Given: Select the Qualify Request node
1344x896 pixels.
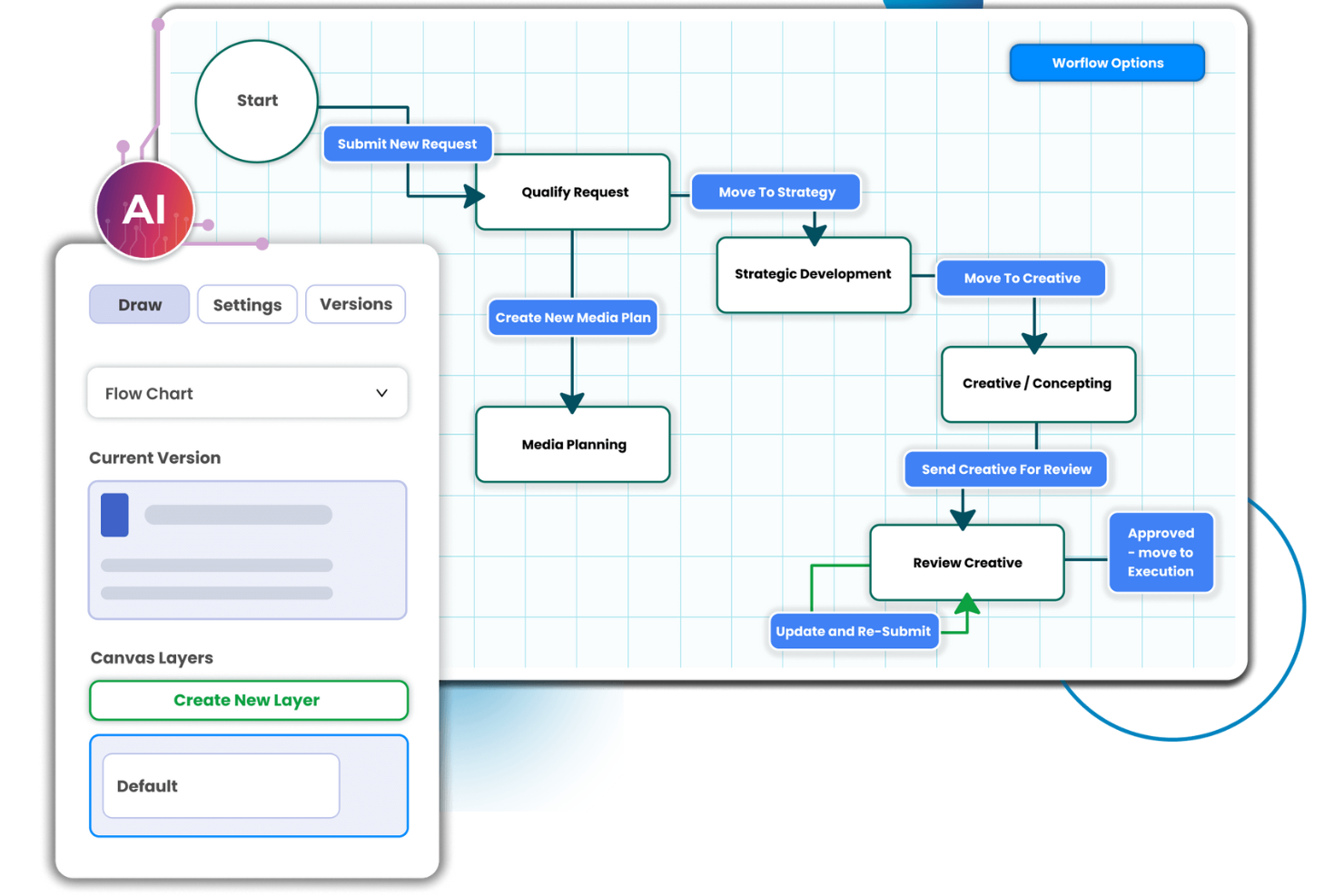Looking at the screenshot, I should [574, 192].
